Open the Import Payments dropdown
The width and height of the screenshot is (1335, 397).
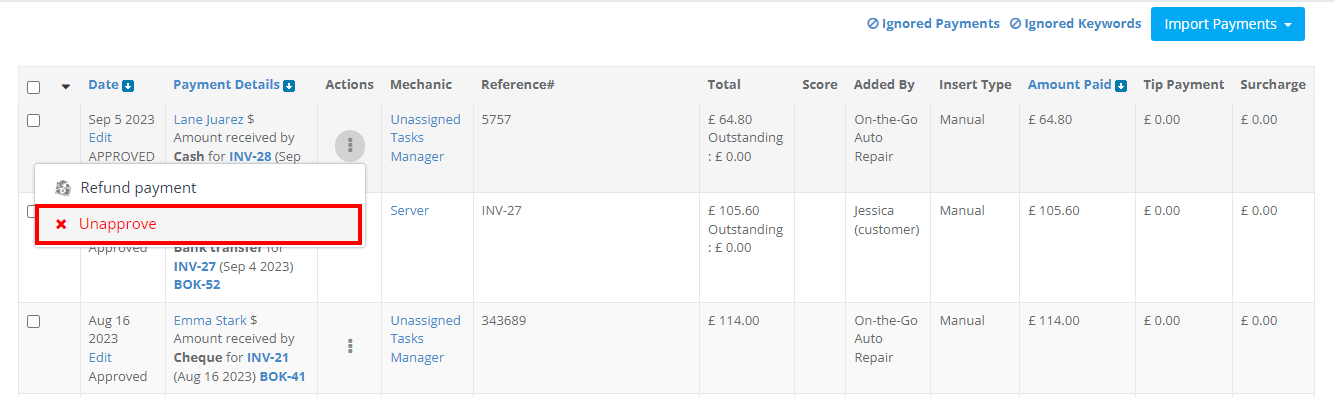tap(1228, 24)
